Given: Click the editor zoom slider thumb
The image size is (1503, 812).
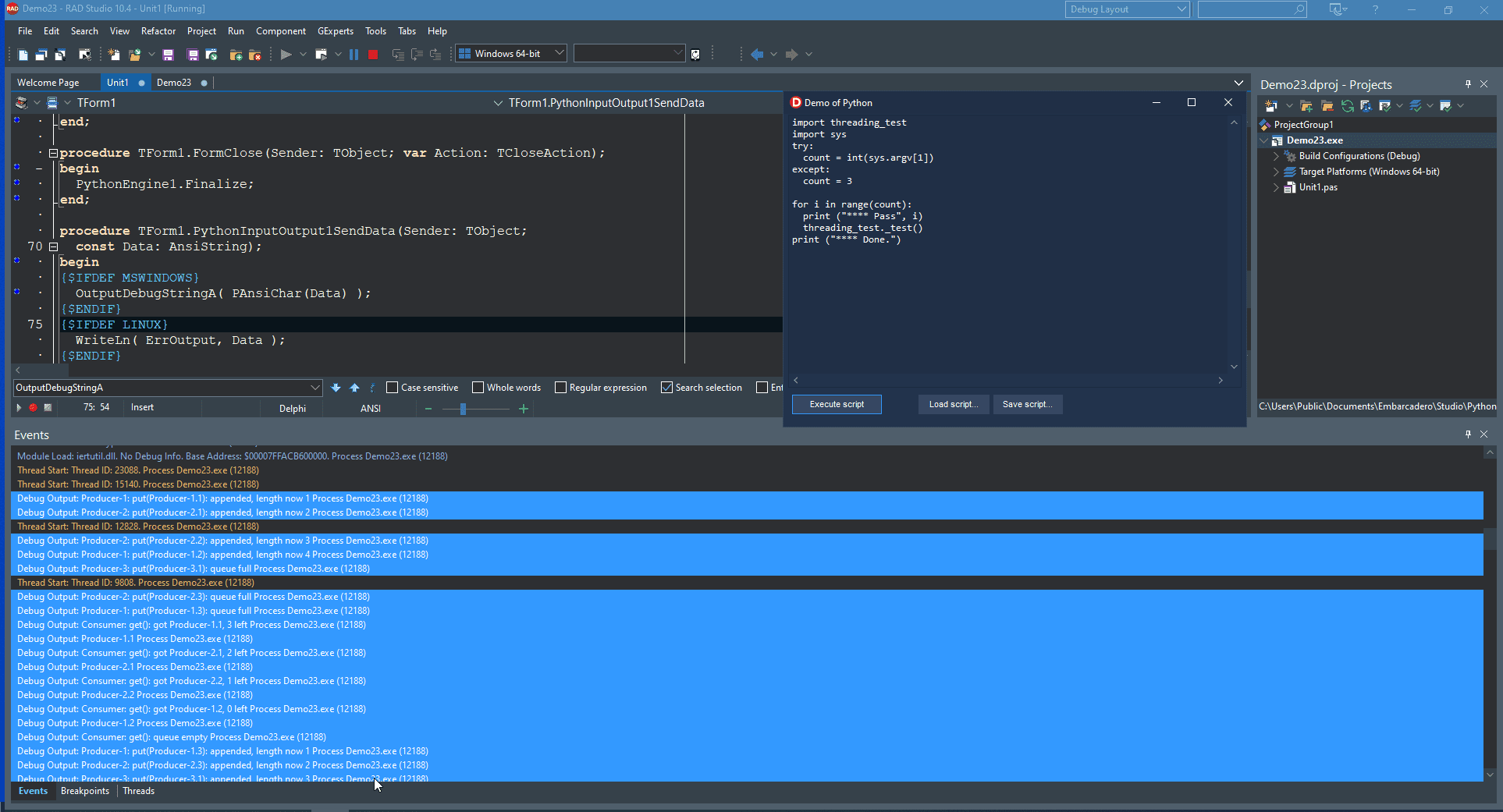Looking at the screenshot, I should click(463, 409).
